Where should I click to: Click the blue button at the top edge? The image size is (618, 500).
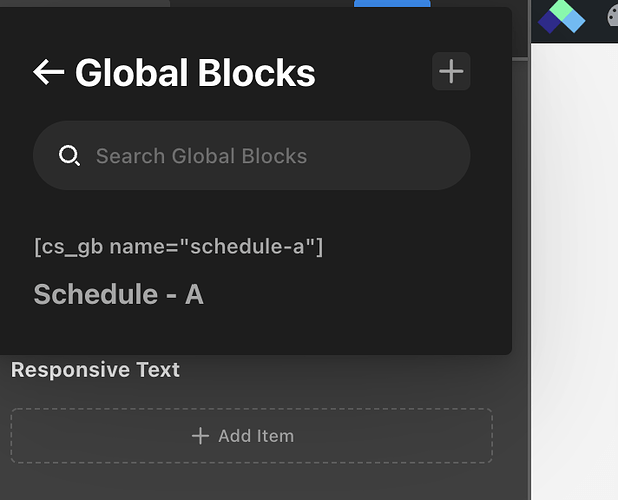pyautogui.click(x=392, y=4)
